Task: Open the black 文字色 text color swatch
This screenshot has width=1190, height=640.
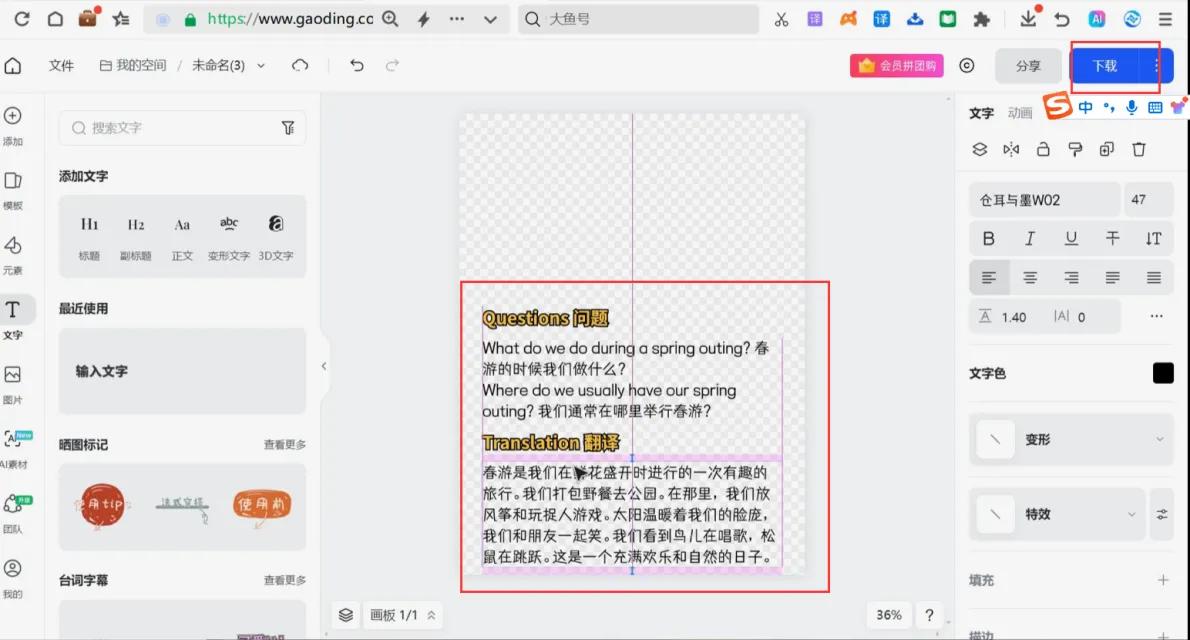Action: click(1162, 372)
